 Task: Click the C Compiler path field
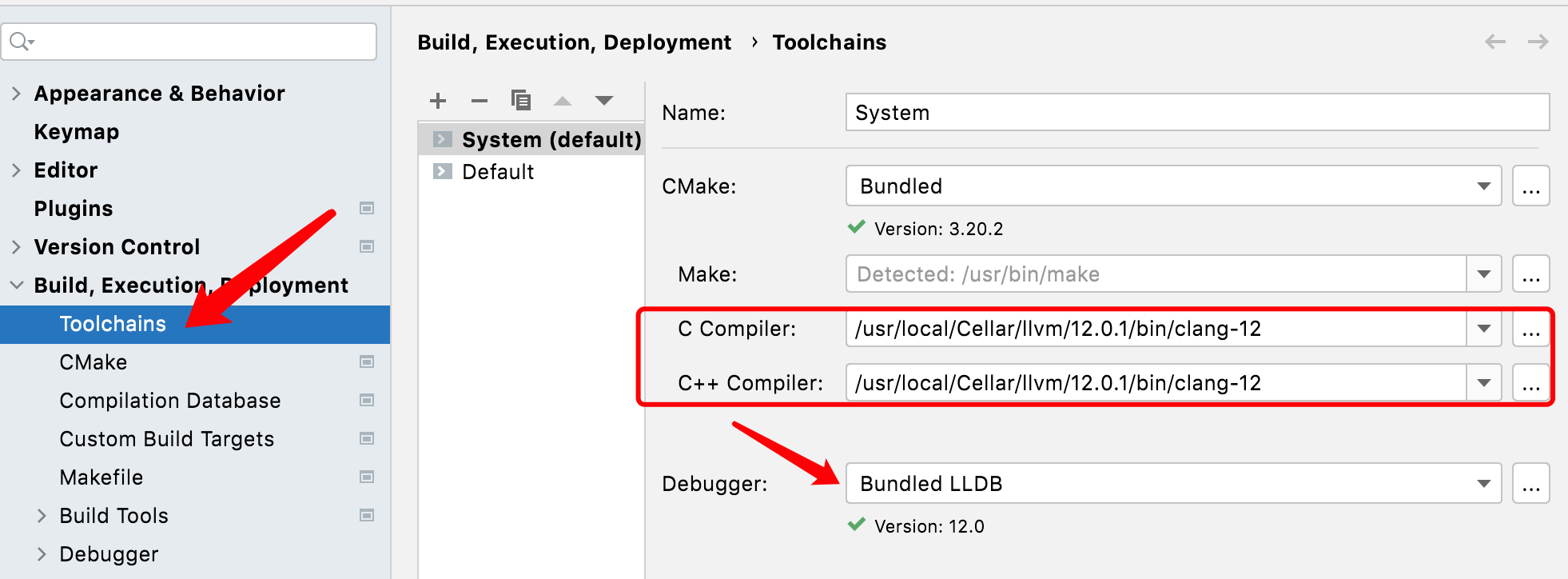(1156, 329)
